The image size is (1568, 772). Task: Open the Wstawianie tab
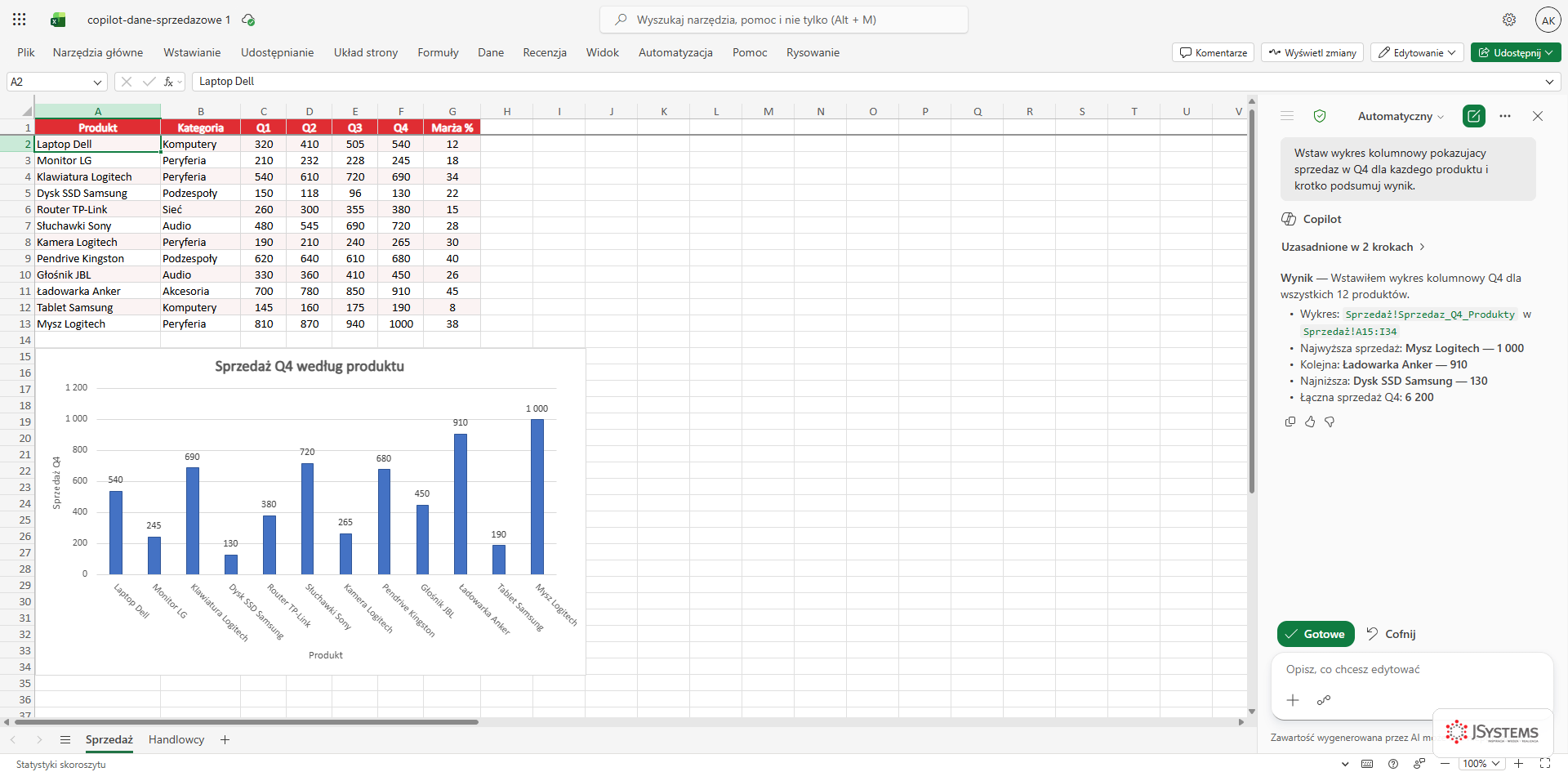point(192,52)
